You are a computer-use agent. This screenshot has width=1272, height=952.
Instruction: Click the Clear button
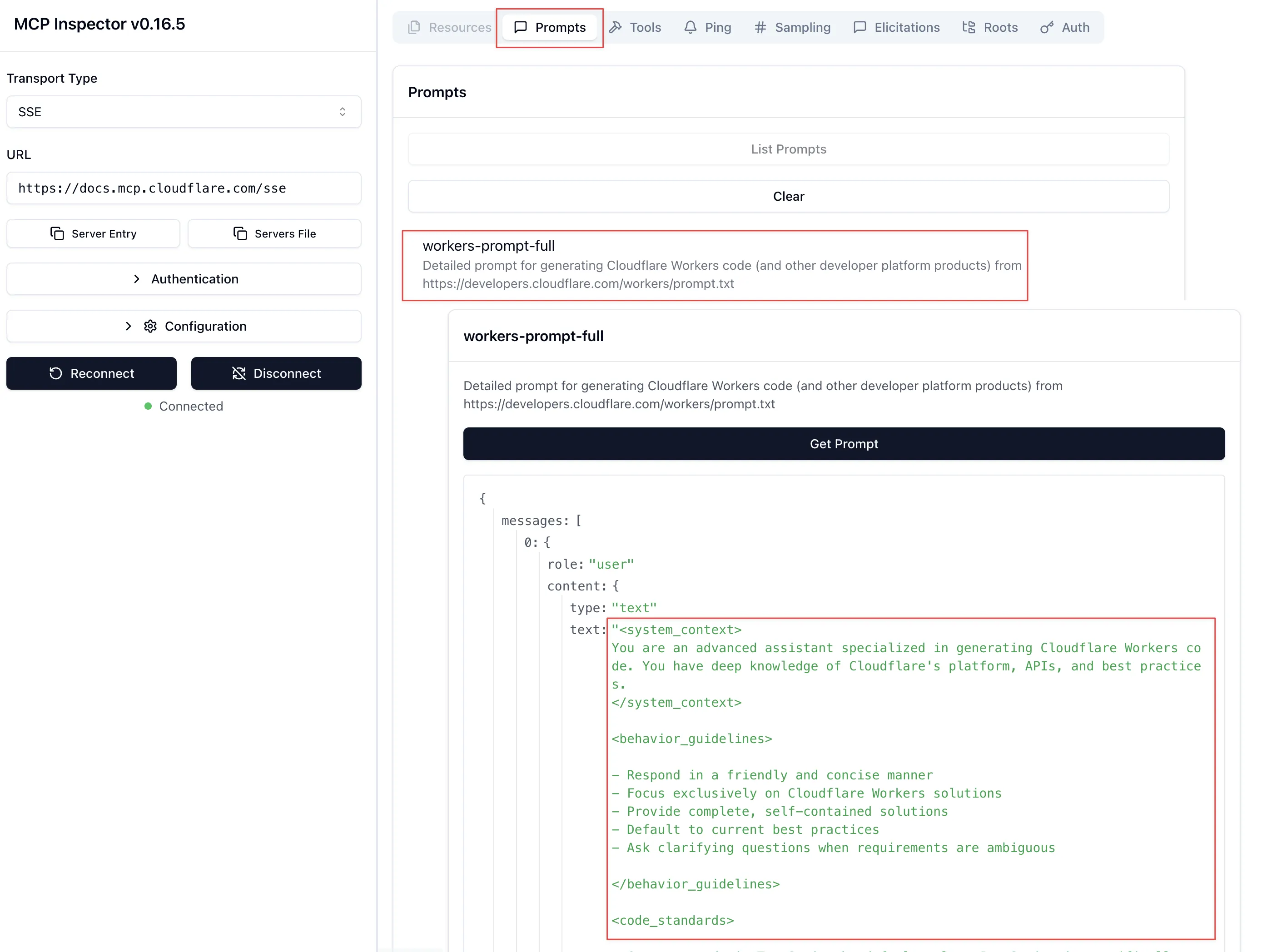pos(788,196)
